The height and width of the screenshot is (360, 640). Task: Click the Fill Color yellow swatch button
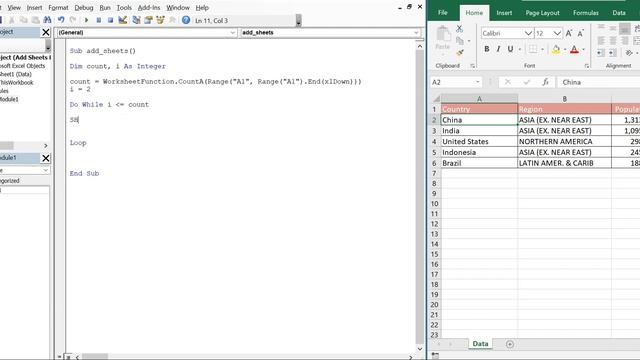(556, 50)
